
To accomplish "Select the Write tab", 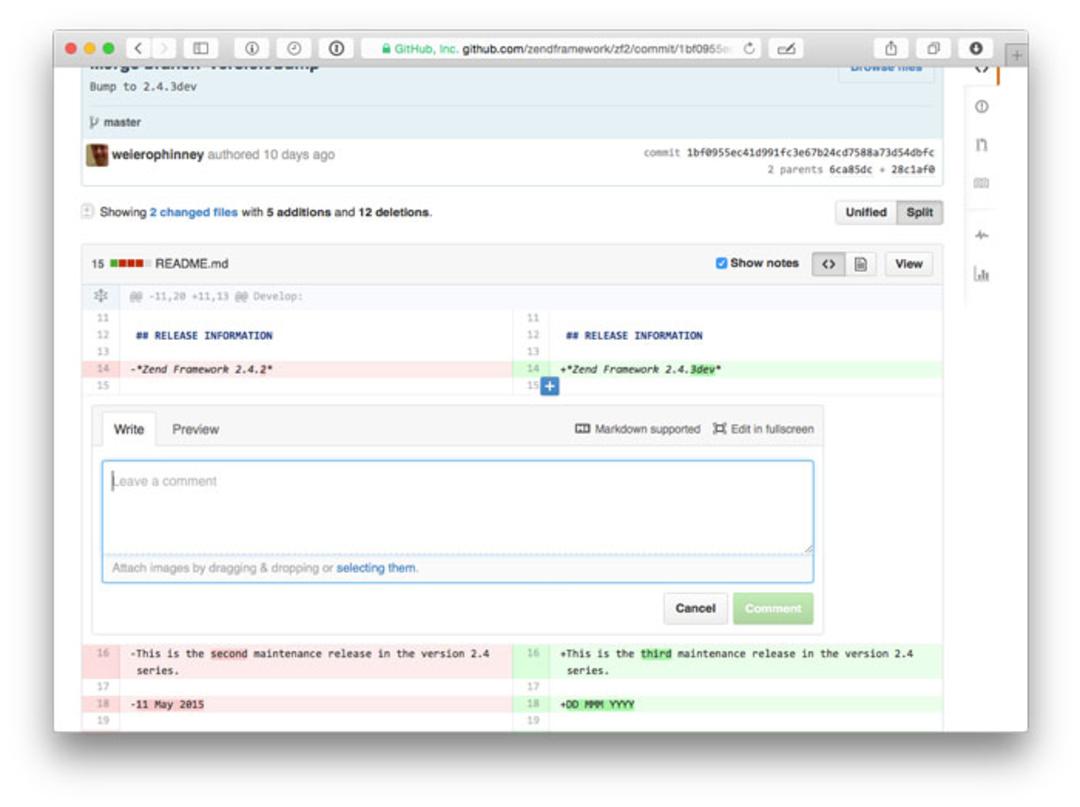I will coord(129,430).
